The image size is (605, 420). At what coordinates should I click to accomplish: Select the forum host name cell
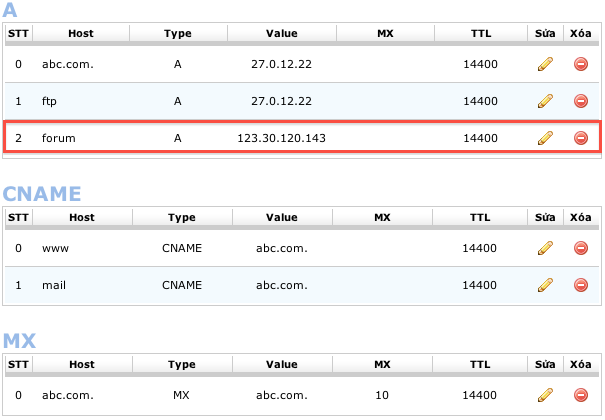(x=59, y=137)
